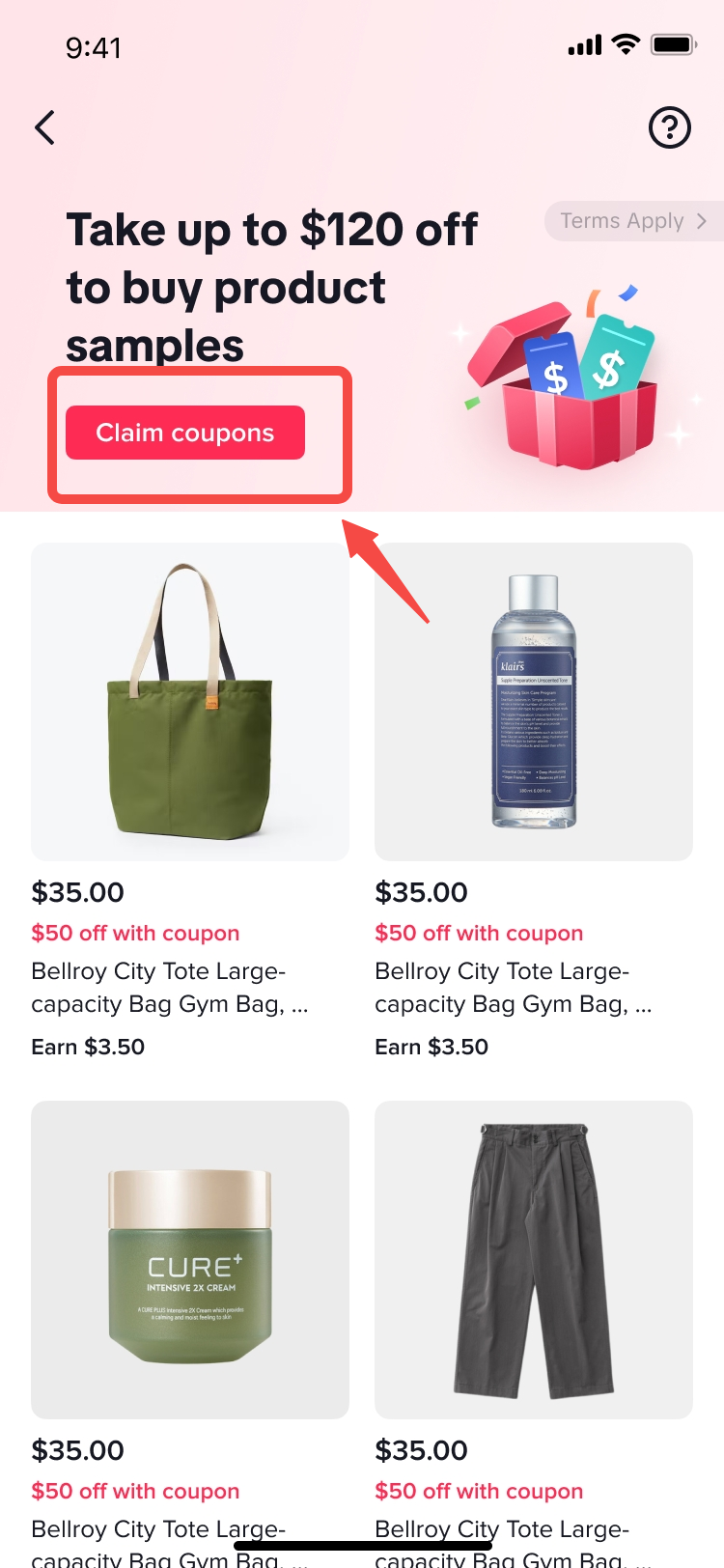Tap the Wi-Fi status icon
The image size is (724, 1568).
point(626,44)
